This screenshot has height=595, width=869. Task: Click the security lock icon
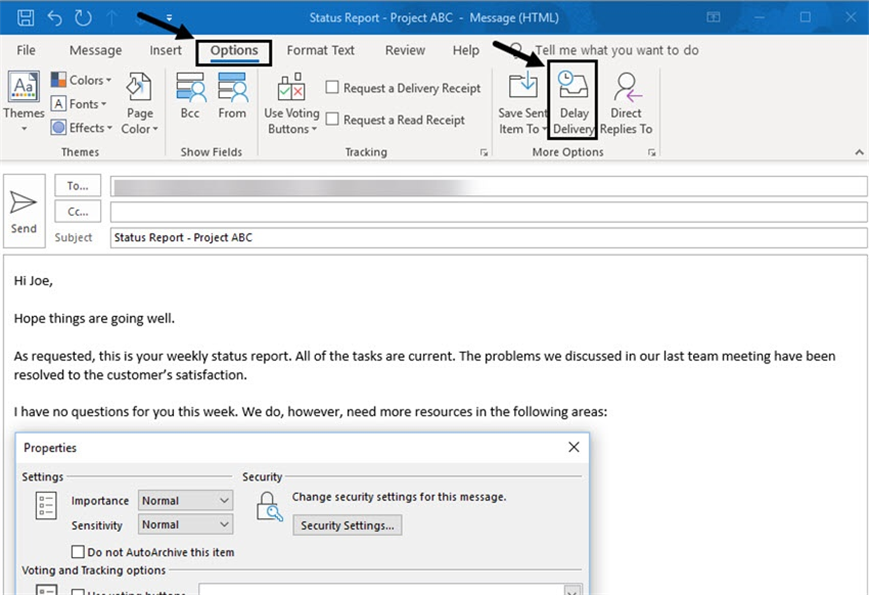point(269,507)
